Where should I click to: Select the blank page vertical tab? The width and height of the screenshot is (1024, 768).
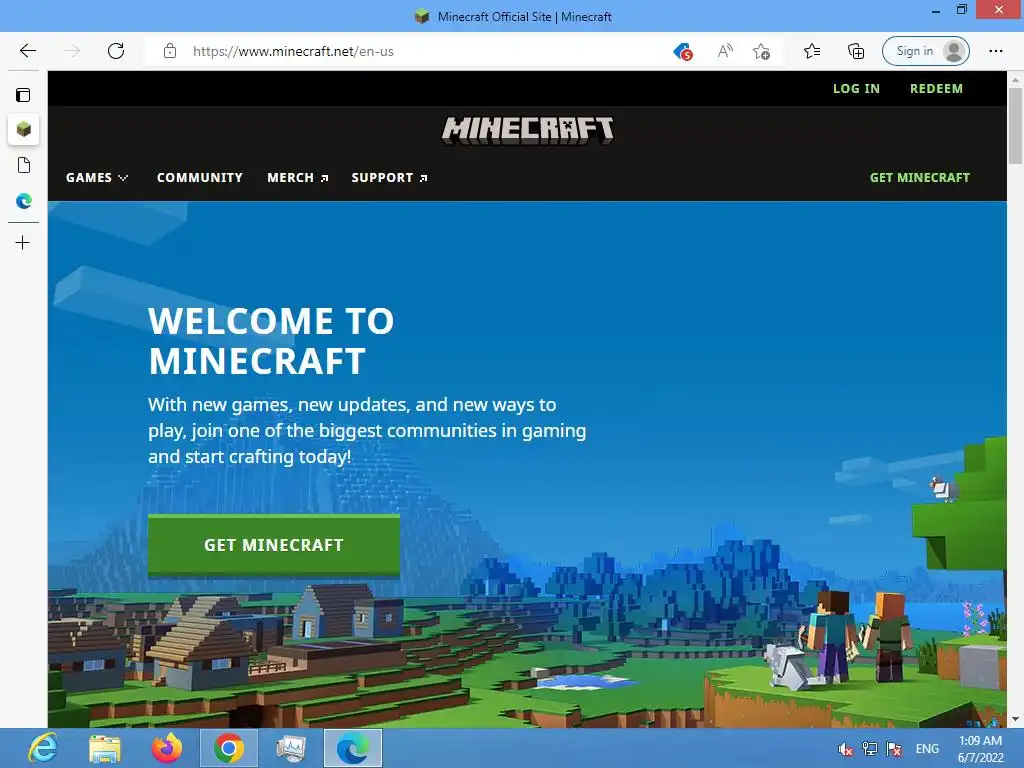[24, 165]
